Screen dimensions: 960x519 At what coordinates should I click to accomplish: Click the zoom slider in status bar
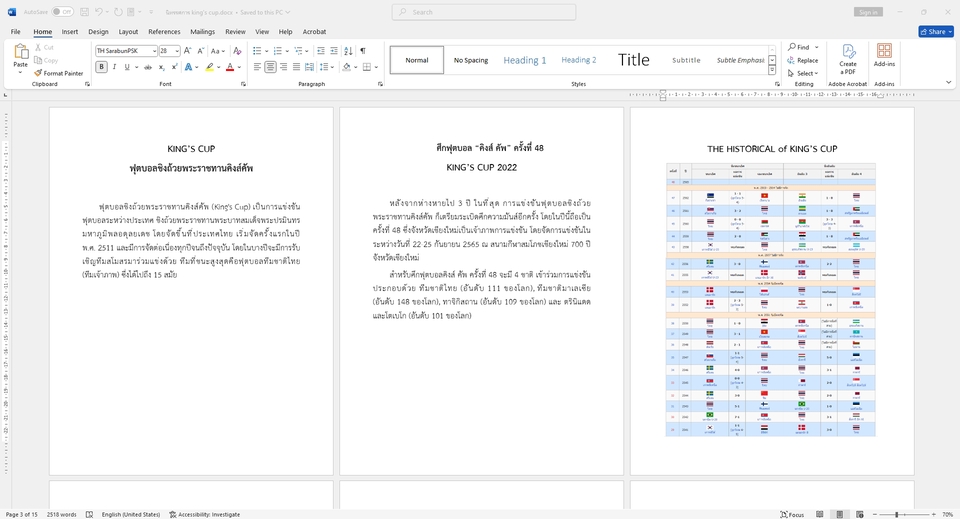(897, 515)
